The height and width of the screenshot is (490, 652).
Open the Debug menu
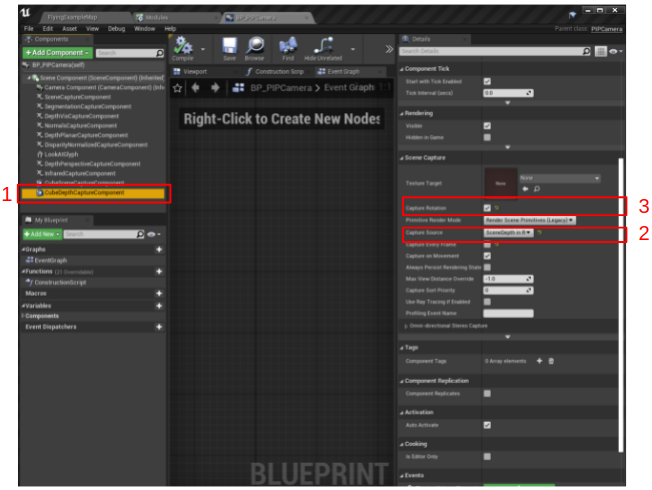[116, 28]
